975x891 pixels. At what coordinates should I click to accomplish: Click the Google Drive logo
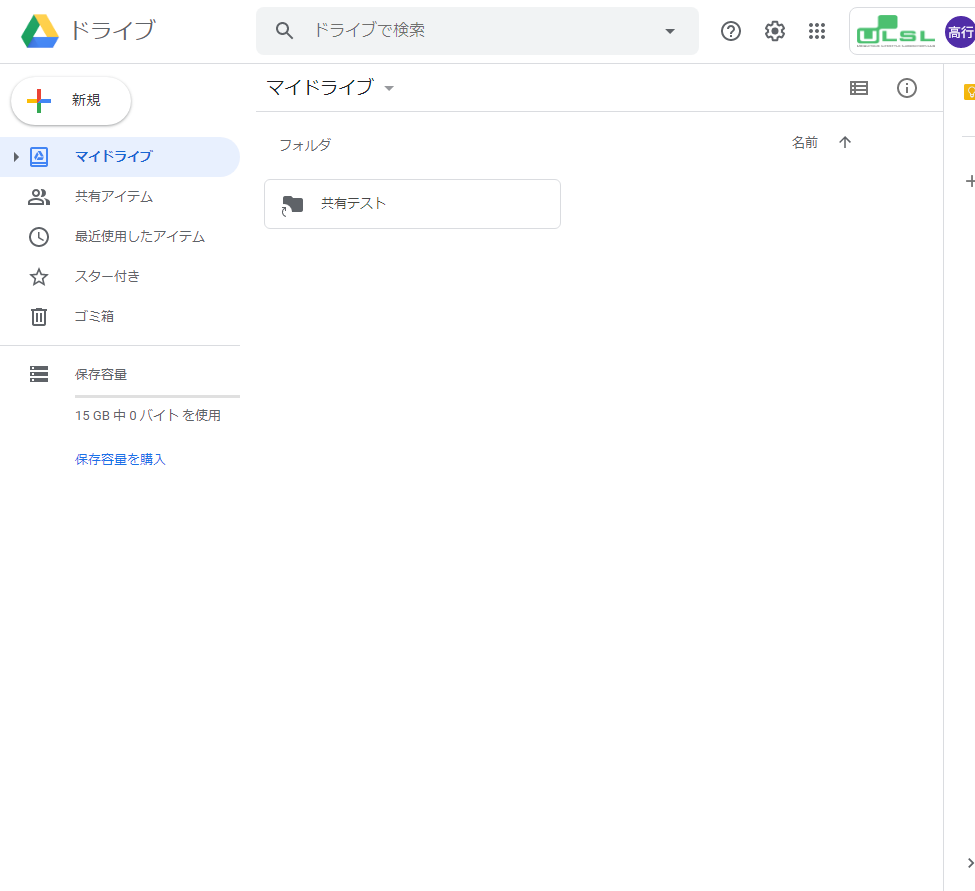(x=40, y=31)
